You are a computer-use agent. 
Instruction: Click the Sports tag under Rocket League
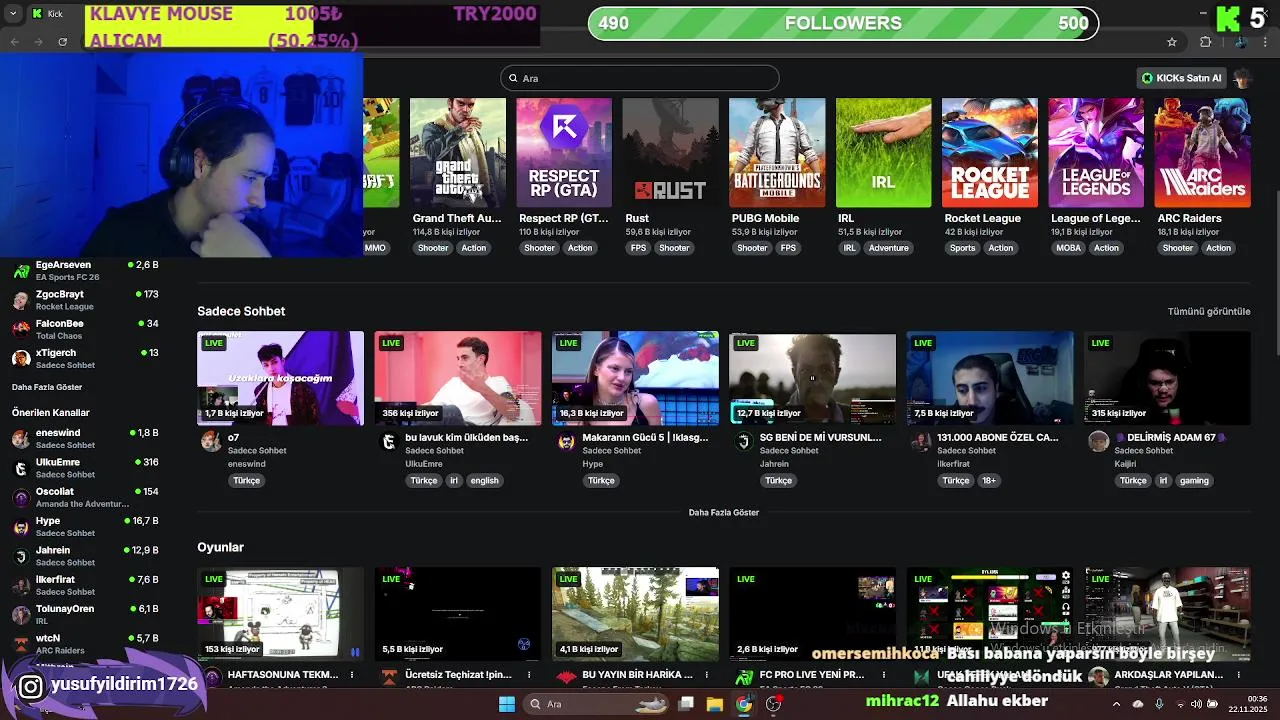point(962,248)
